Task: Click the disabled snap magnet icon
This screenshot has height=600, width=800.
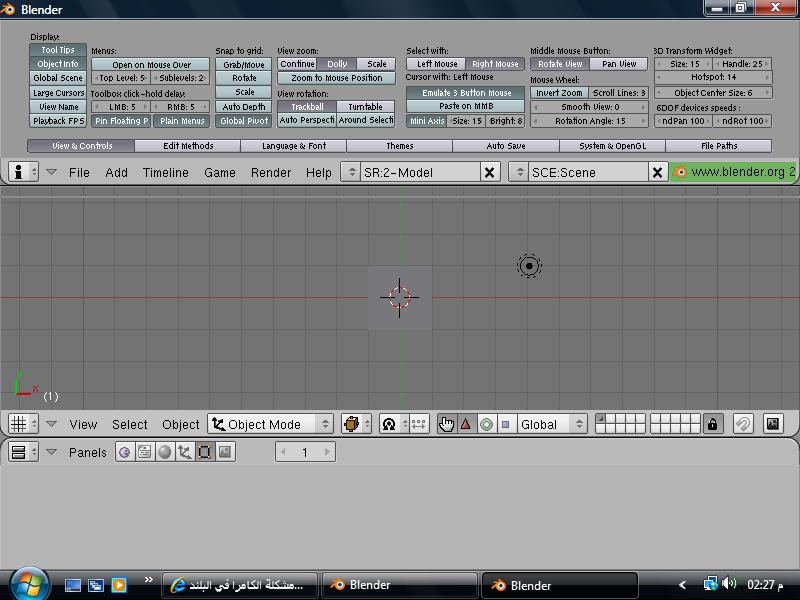Action: coord(743,424)
